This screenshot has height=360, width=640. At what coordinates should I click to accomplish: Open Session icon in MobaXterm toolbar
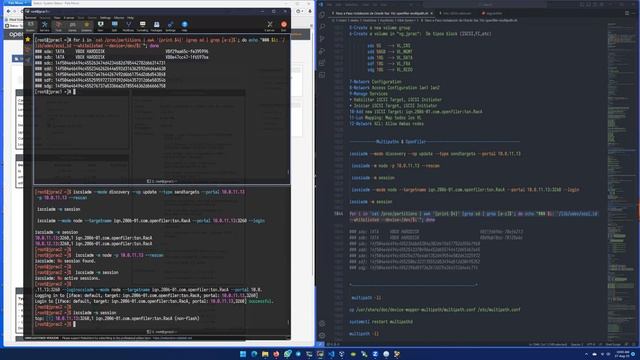[x=31, y=26]
